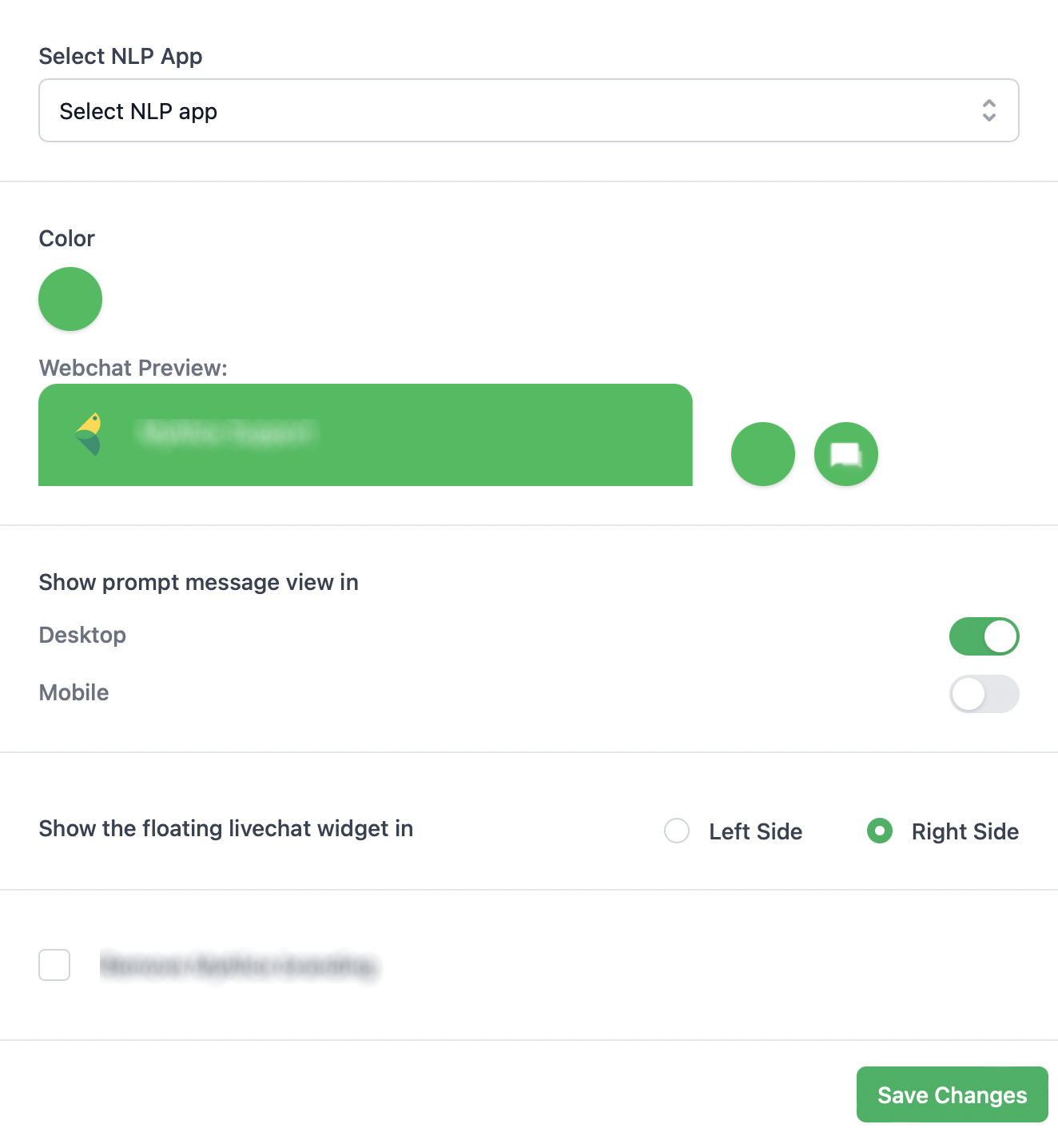Click the blurred label beside the checkbox
The image size is (1058, 1148).
tap(239, 966)
